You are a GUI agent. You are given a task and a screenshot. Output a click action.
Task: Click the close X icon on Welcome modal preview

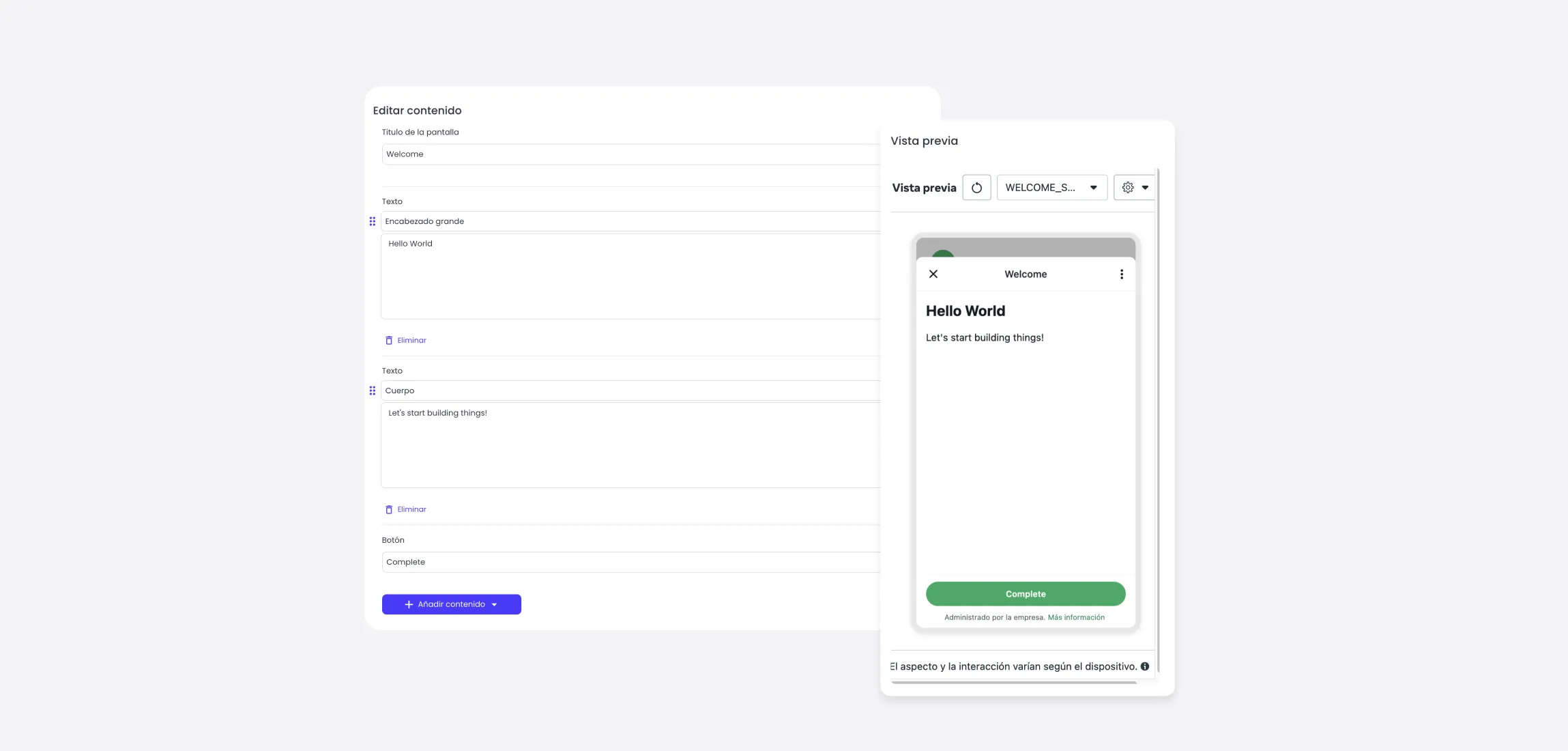[x=933, y=273]
